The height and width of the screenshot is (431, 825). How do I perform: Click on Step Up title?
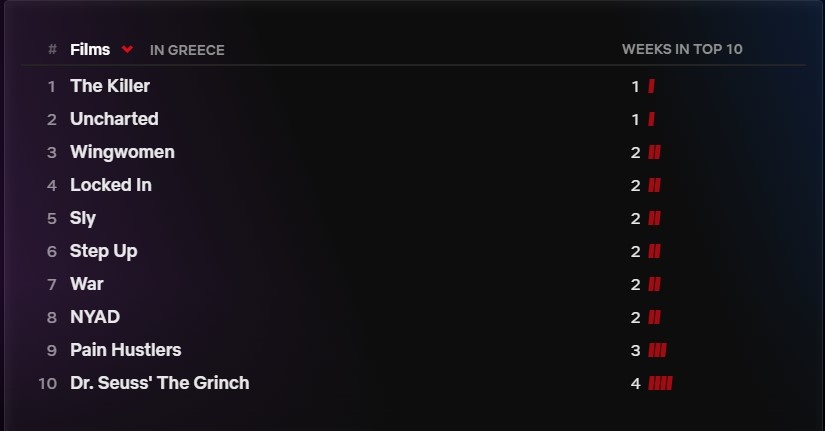pos(104,251)
